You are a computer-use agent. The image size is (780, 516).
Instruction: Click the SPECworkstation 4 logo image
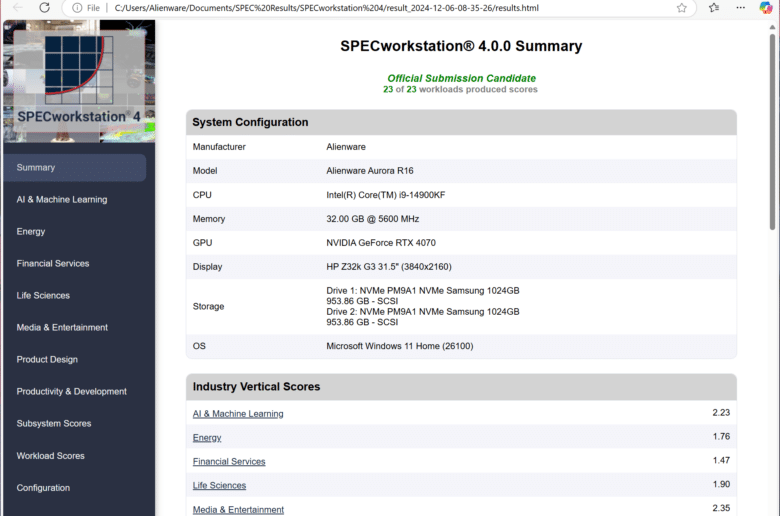point(79,81)
